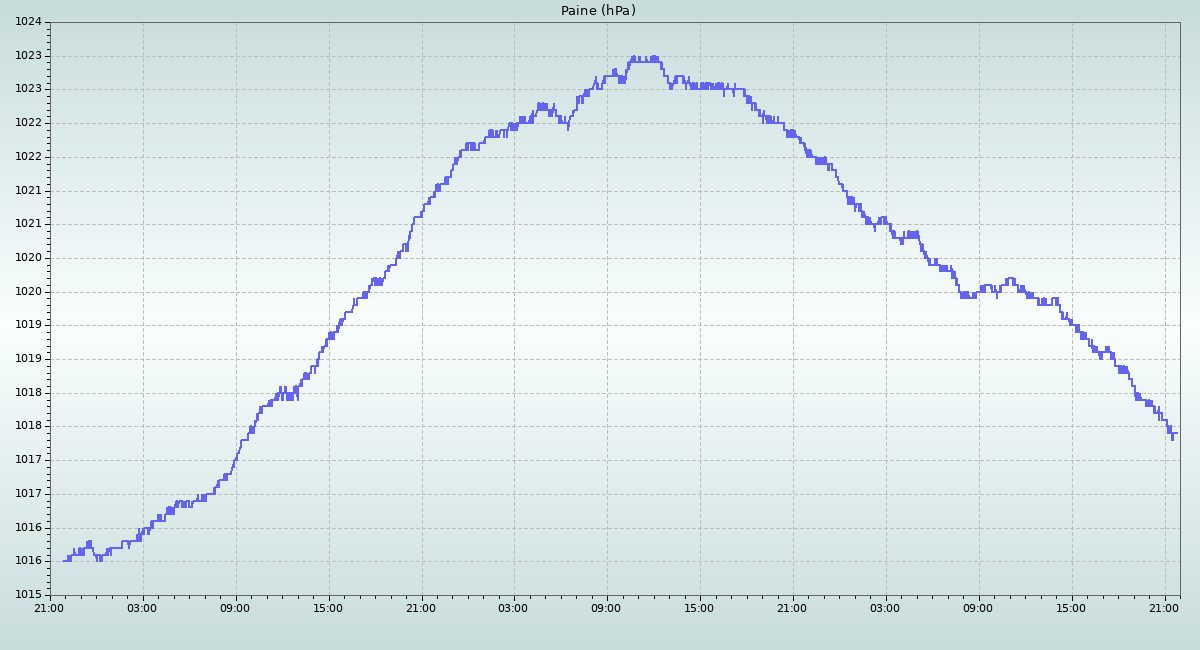
Task: Click the lower 1016 pressure axis label
Action: coord(28,561)
